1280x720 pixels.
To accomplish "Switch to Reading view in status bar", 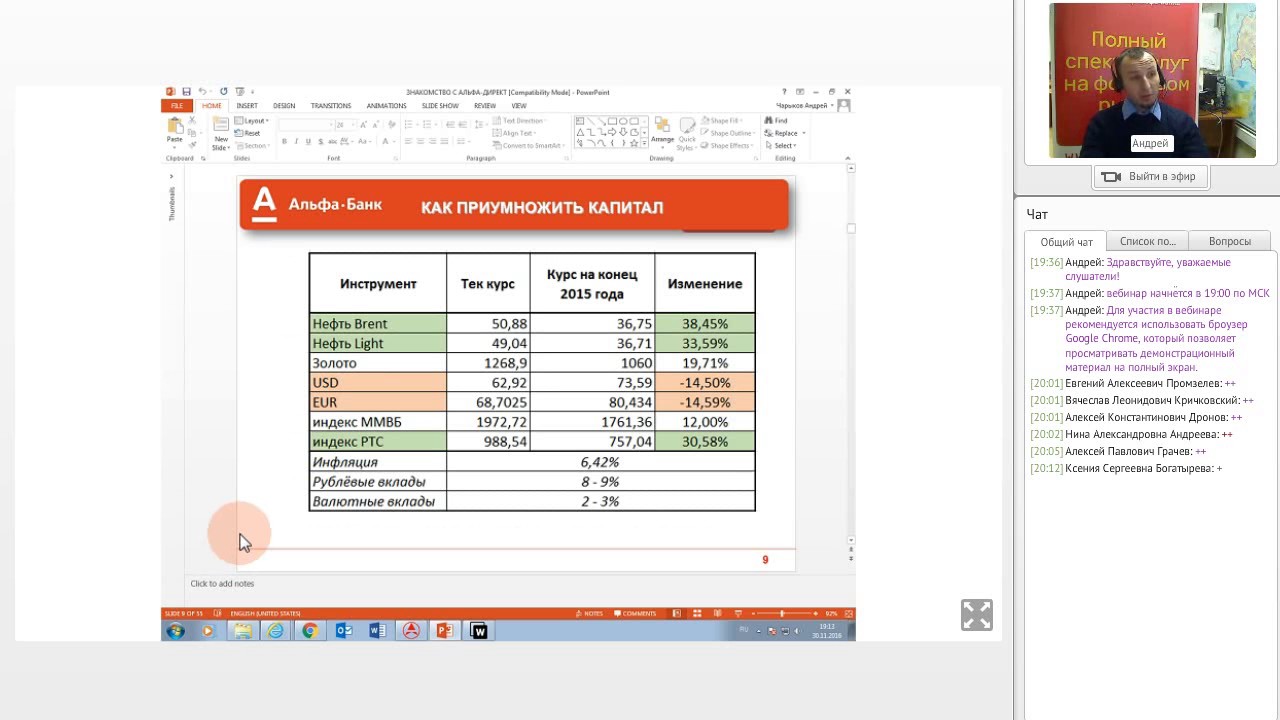I will (x=717, y=613).
